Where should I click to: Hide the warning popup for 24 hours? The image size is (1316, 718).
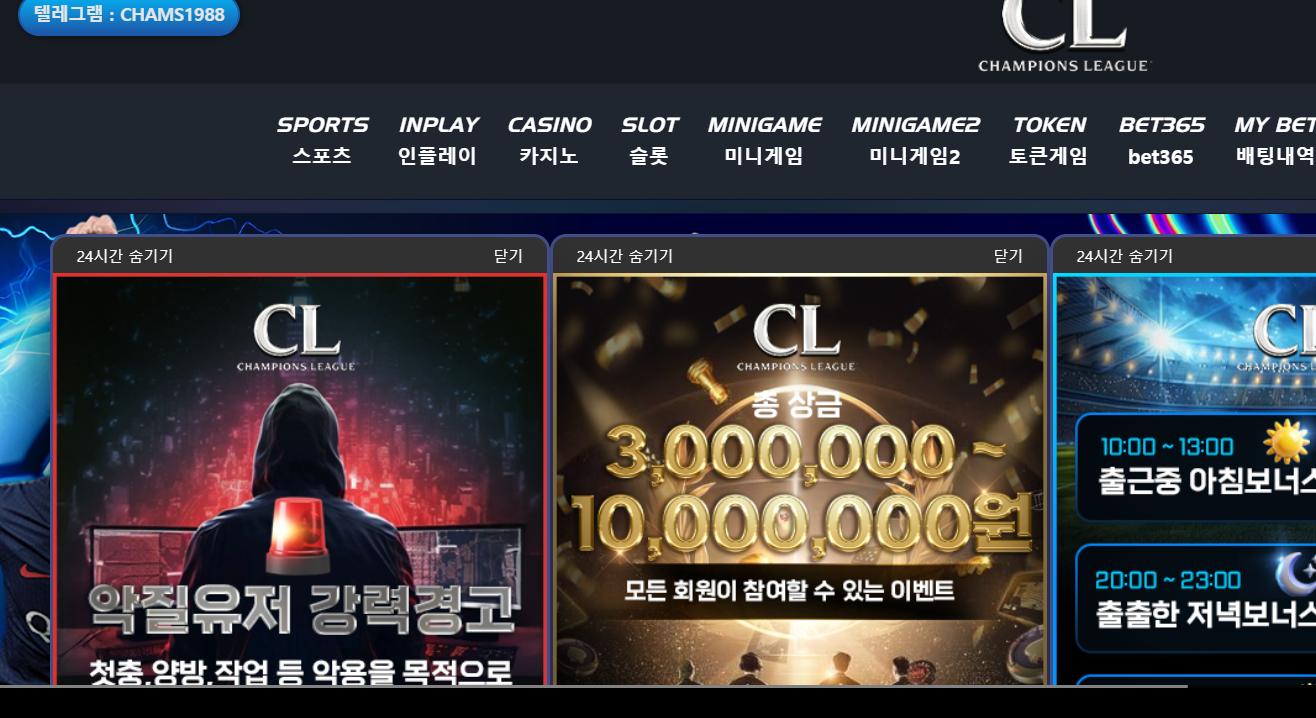tap(125, 256)
